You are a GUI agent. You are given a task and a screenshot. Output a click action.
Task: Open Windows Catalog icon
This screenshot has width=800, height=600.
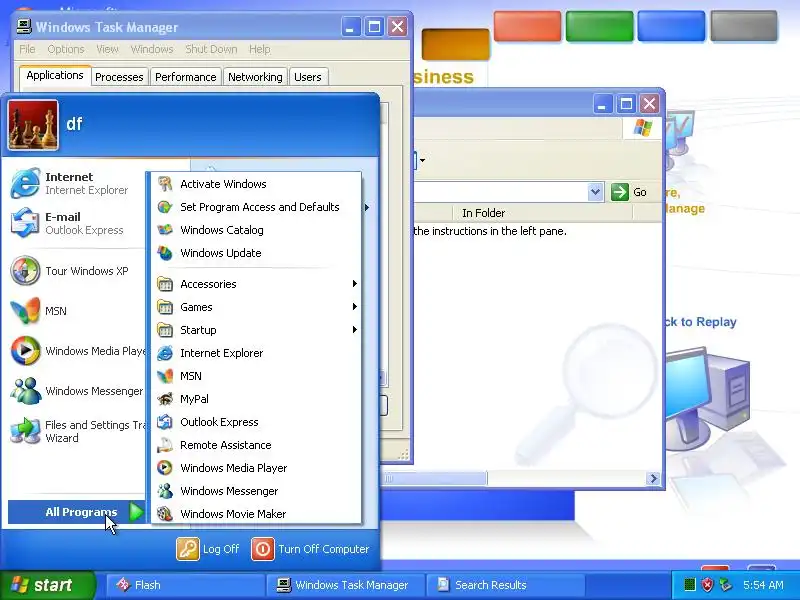(165, 230)
